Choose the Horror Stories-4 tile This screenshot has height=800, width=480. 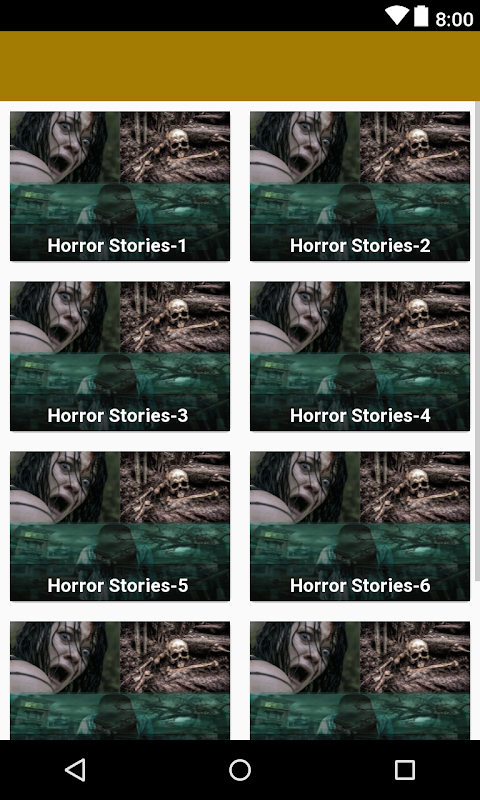click(x=360, y=356)
